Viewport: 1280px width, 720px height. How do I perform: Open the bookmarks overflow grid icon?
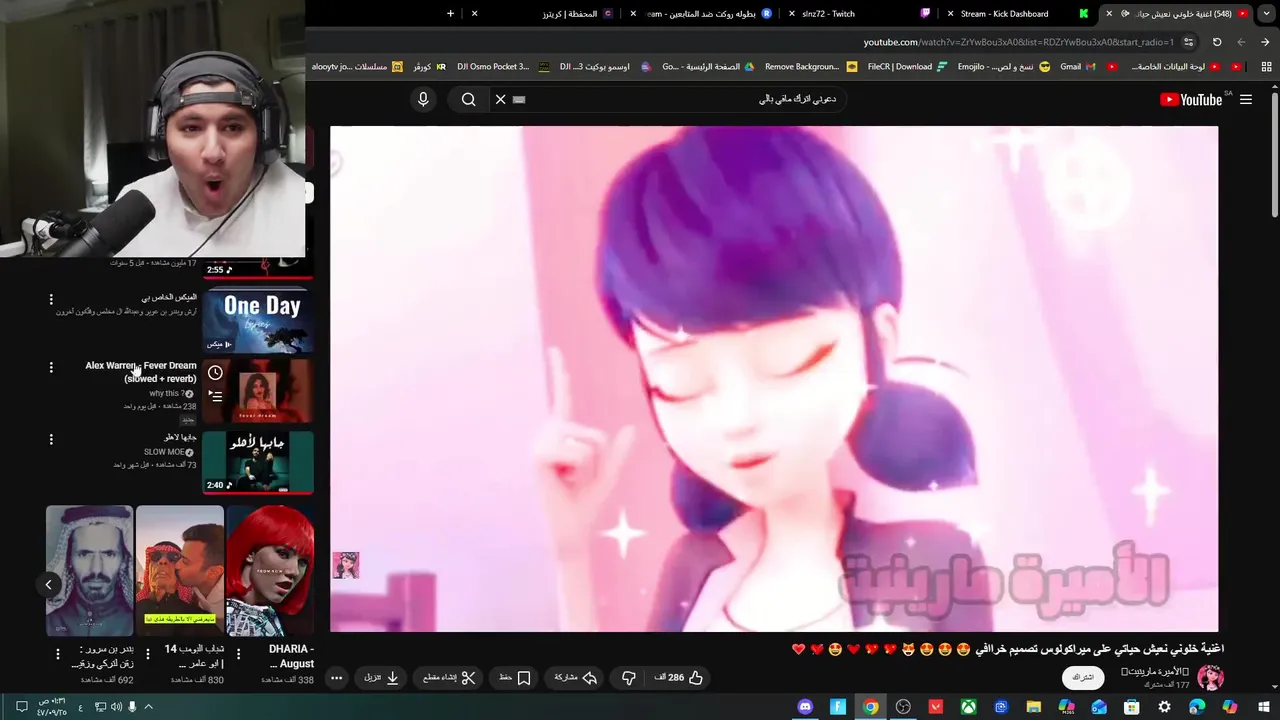point(1266,67)
